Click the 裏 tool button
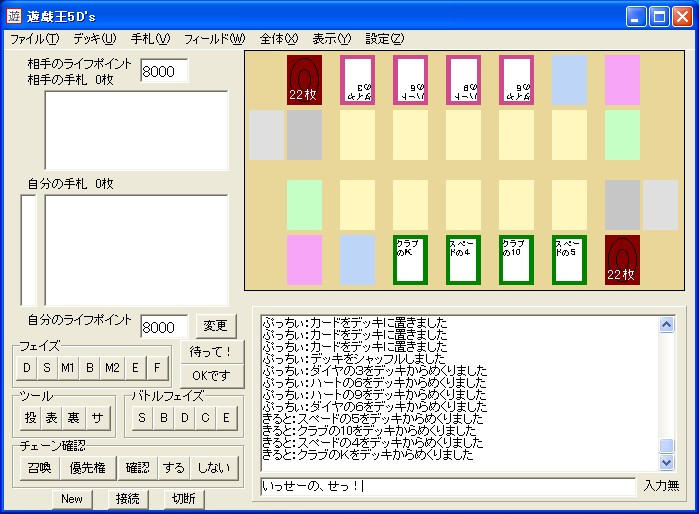The width and height of the screenshot is (699, 514). pyautogui.click(x=74, y=418)
